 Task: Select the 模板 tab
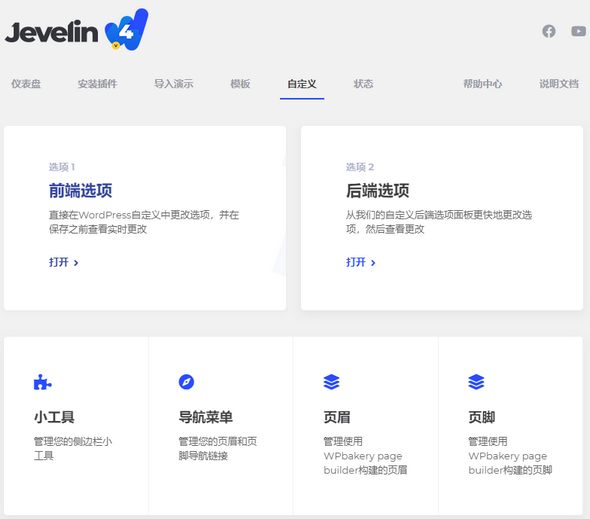click(240, 84)
